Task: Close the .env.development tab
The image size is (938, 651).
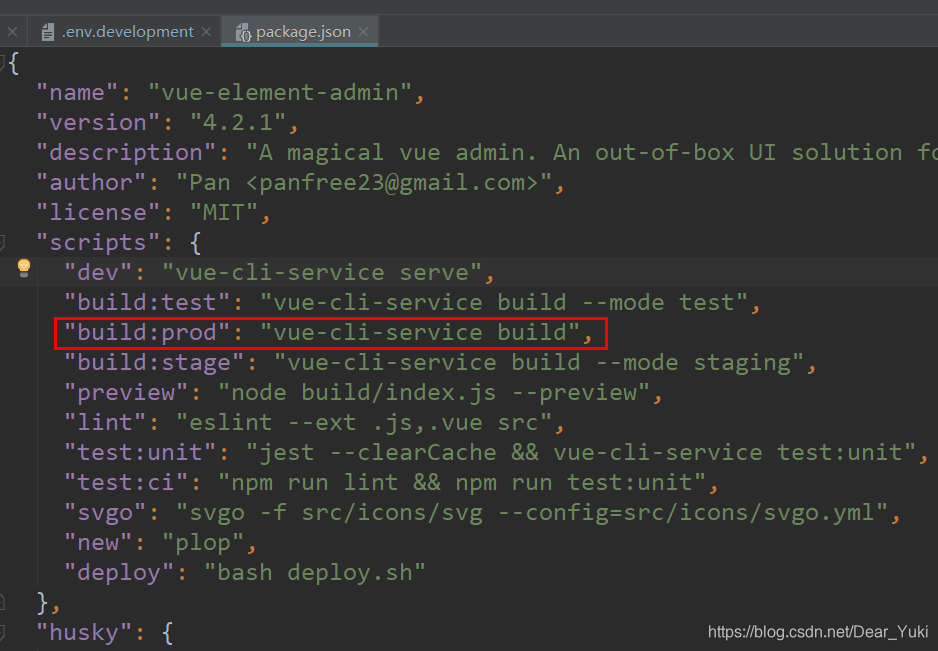Action: tap(206, 31)
